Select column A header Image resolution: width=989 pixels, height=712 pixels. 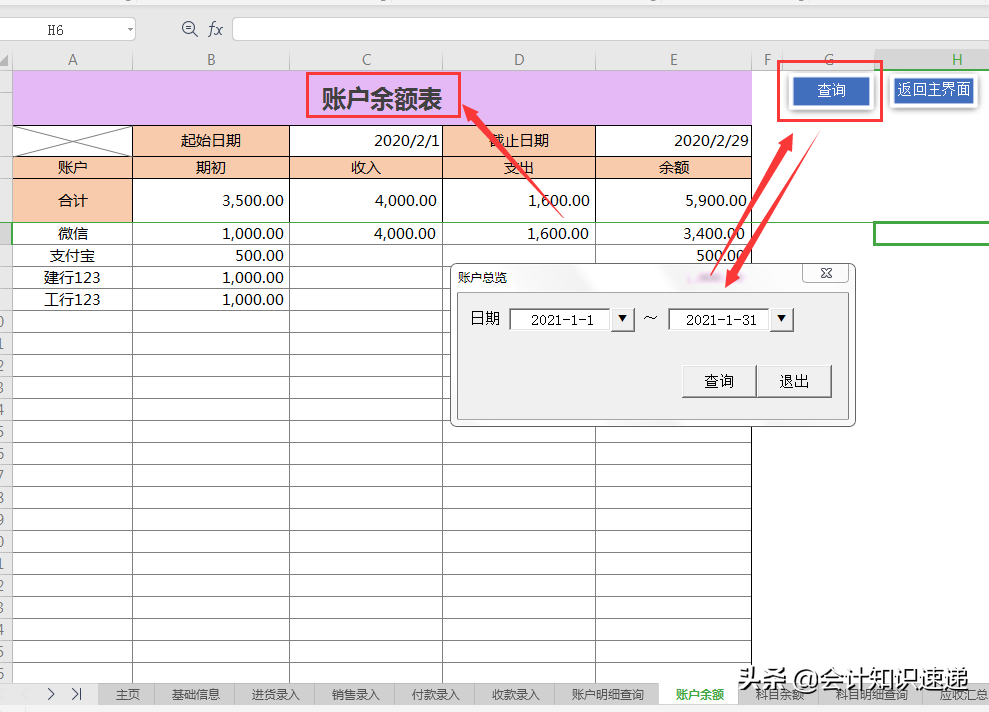[73, 60]
